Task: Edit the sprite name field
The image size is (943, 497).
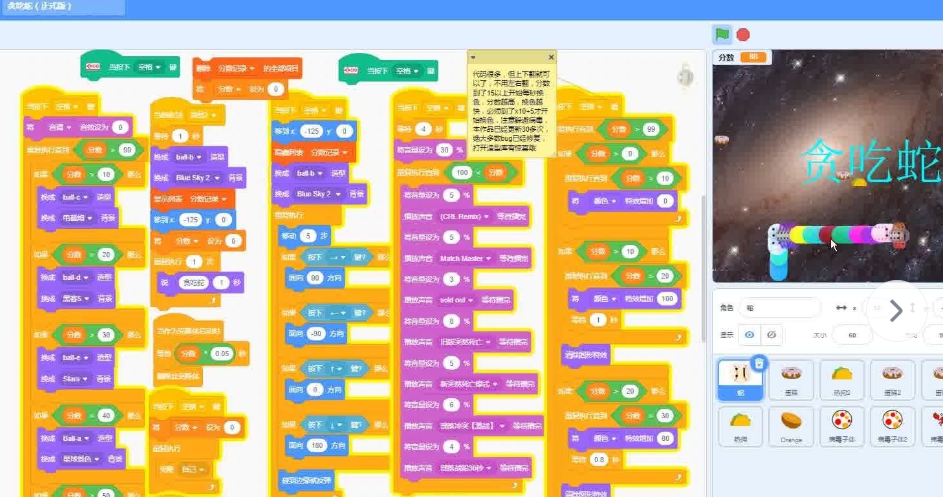Action: pyautogui.click(x=780, y=309)
